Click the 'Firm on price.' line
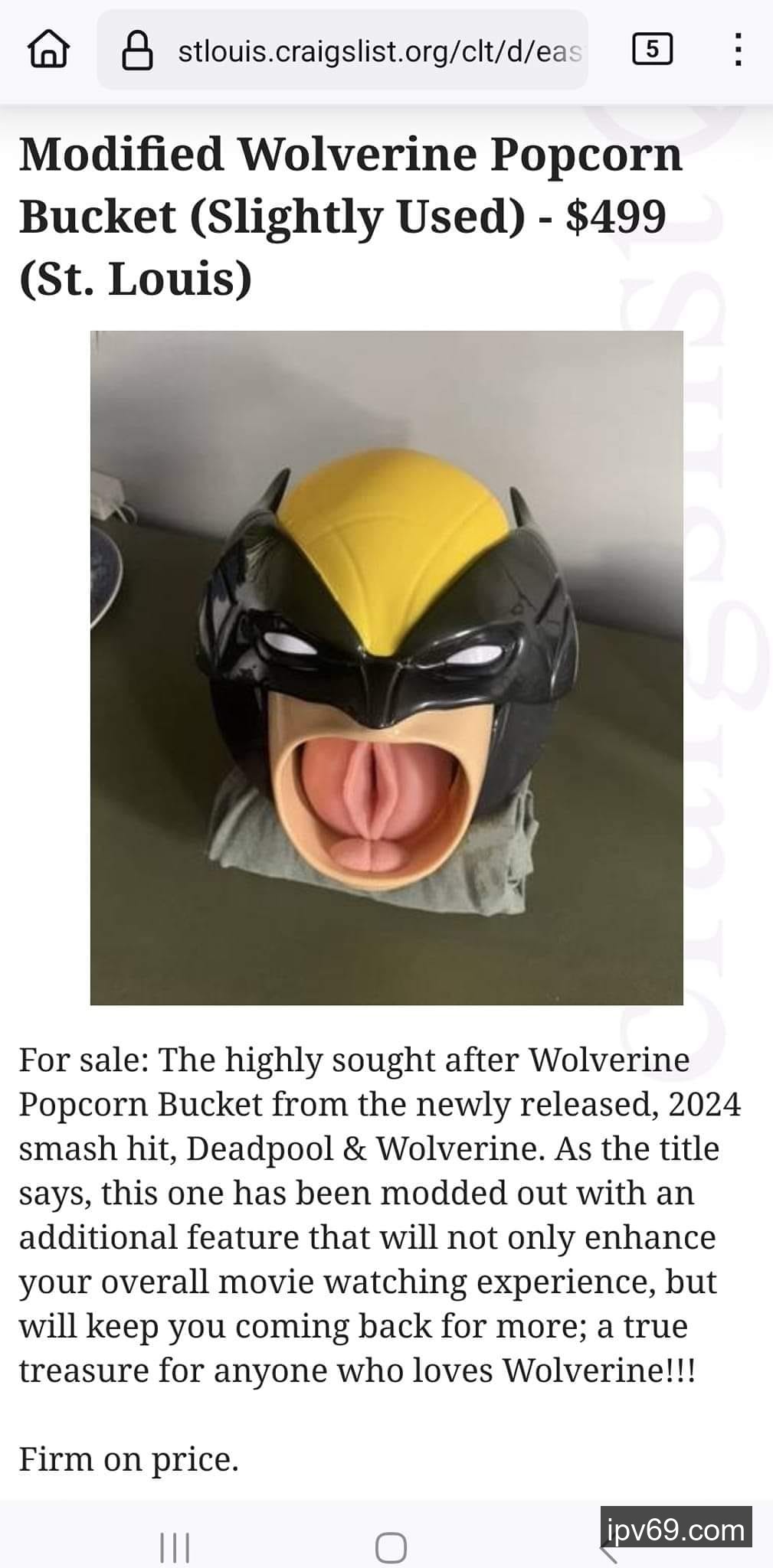 coord(129,1459)
